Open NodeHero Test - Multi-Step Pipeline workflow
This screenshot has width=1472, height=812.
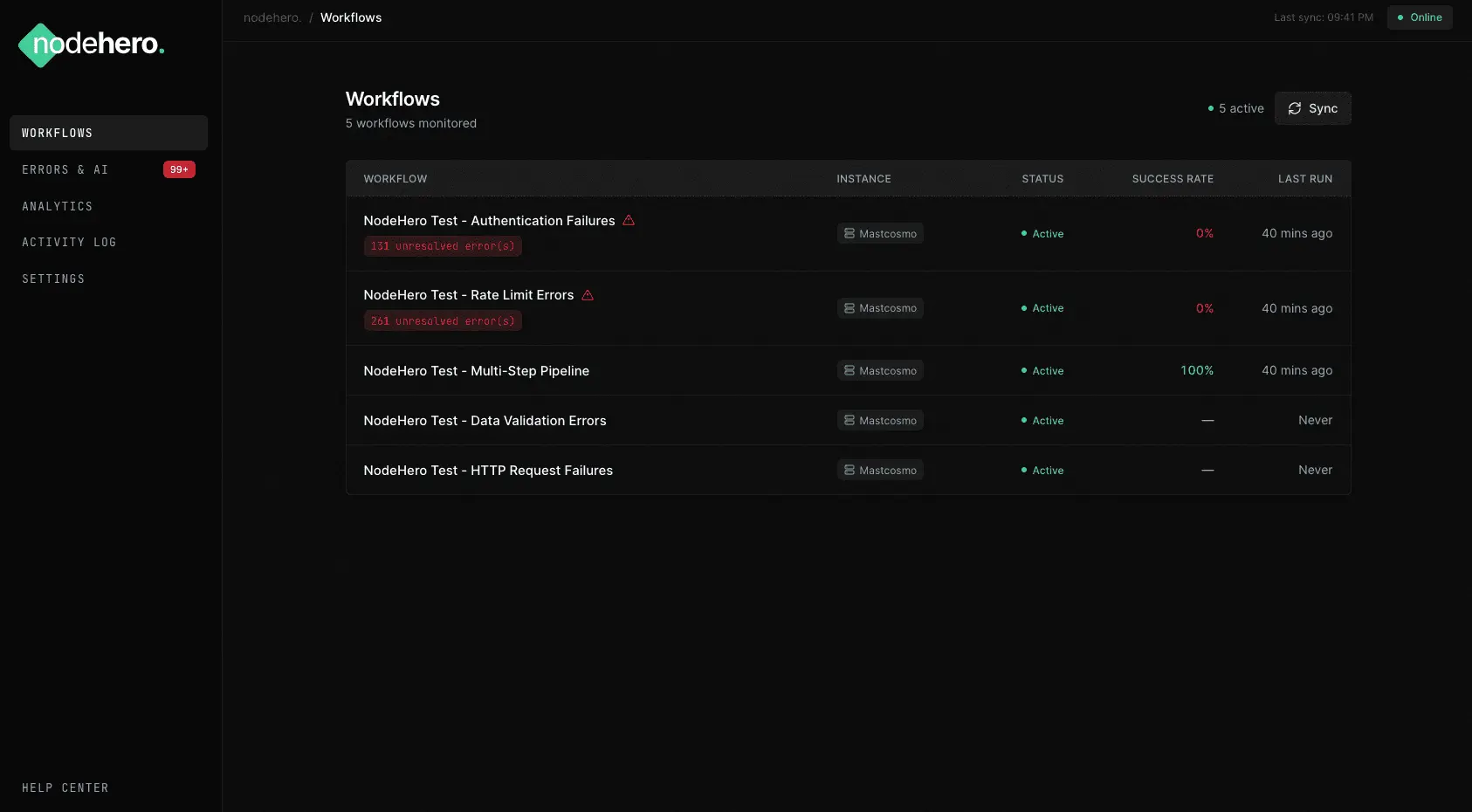pyautogui.click(x=477, y=371)
